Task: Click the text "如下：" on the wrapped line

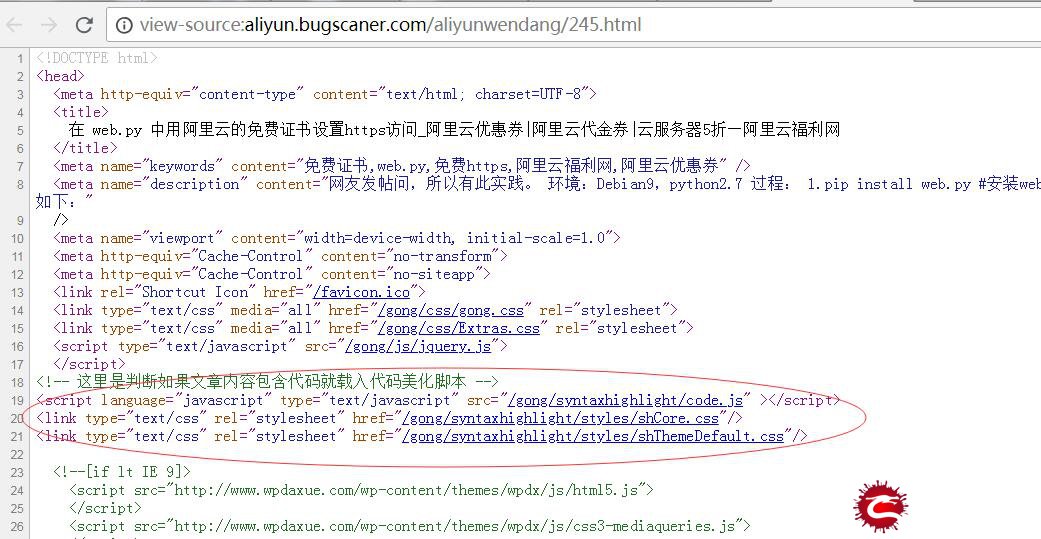Action: point(64,202)
